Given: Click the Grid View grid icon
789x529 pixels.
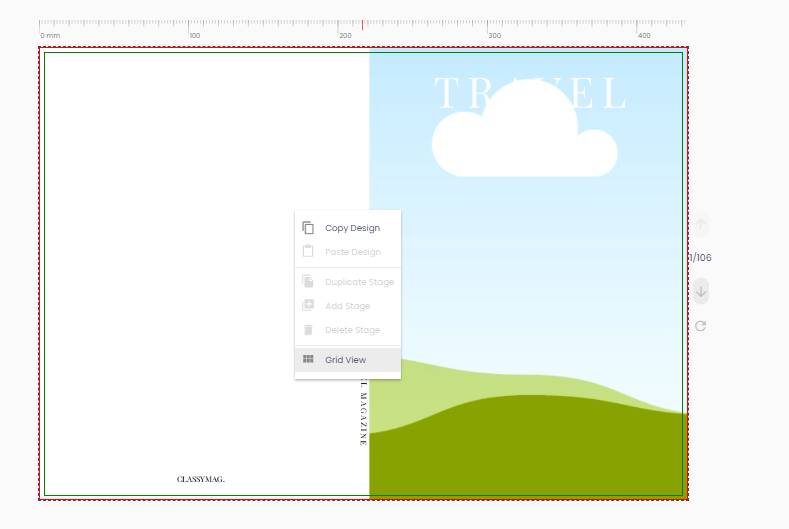Looking at the screenshot, I should click(308, 359).
